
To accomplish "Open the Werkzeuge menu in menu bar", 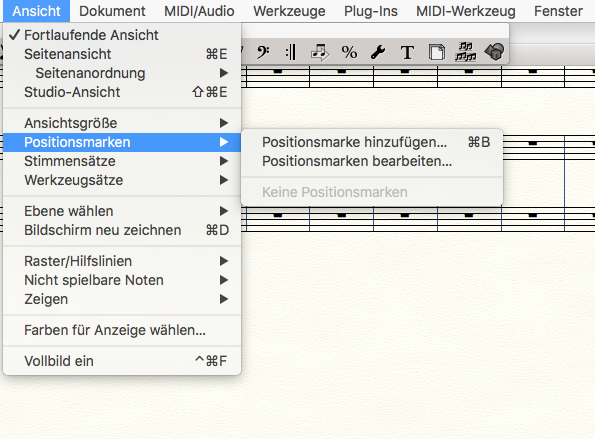I will [289, 11].
